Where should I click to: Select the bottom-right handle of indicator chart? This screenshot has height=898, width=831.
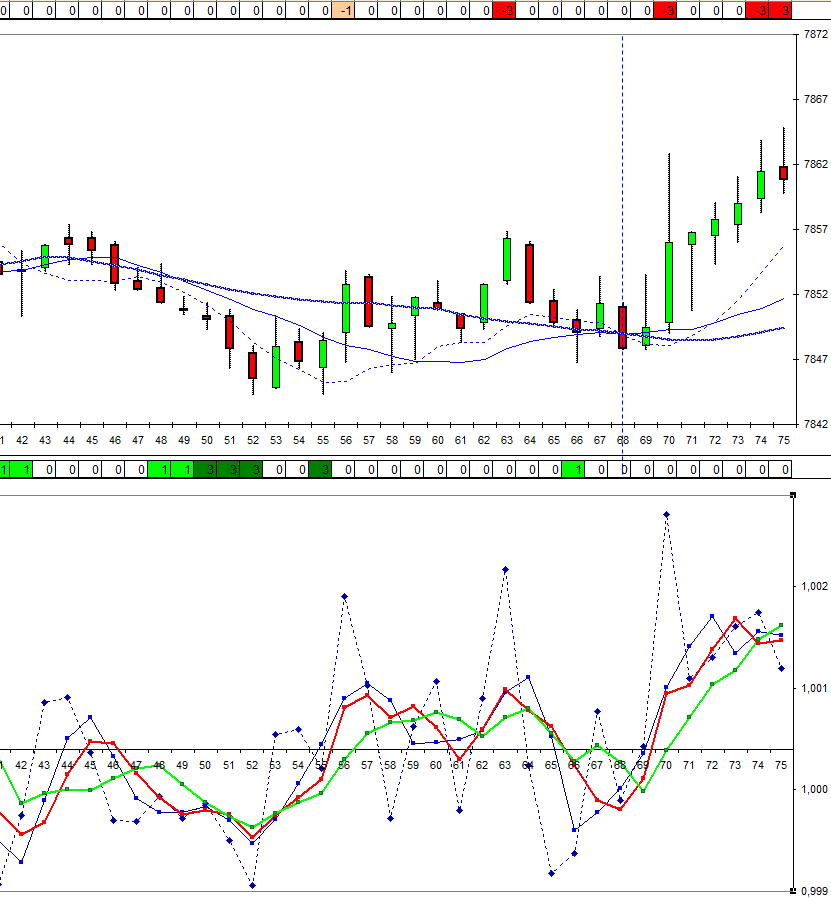pos(794,890)
